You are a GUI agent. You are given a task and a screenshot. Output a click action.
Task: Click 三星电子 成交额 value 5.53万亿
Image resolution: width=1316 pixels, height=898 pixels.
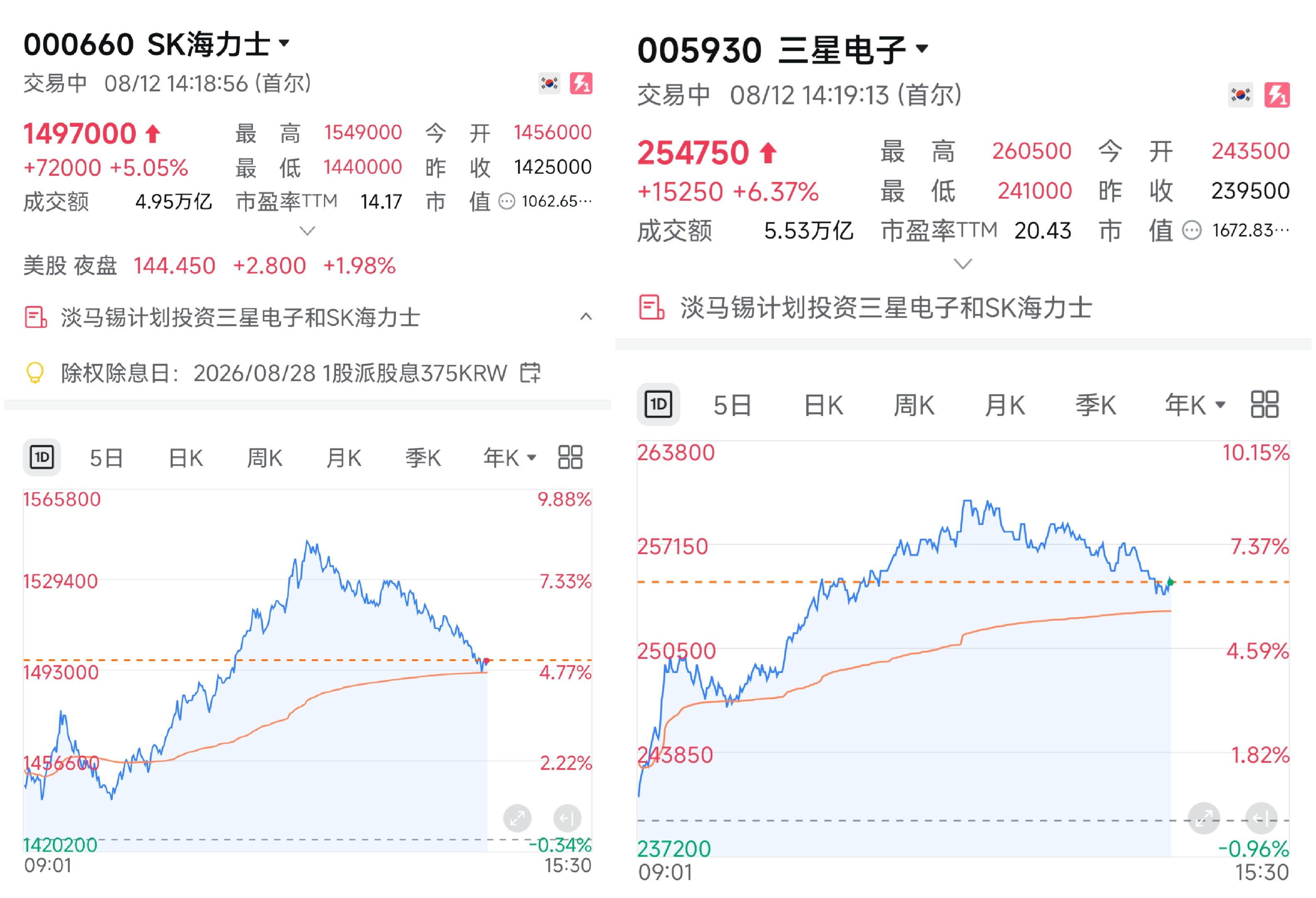809,231
